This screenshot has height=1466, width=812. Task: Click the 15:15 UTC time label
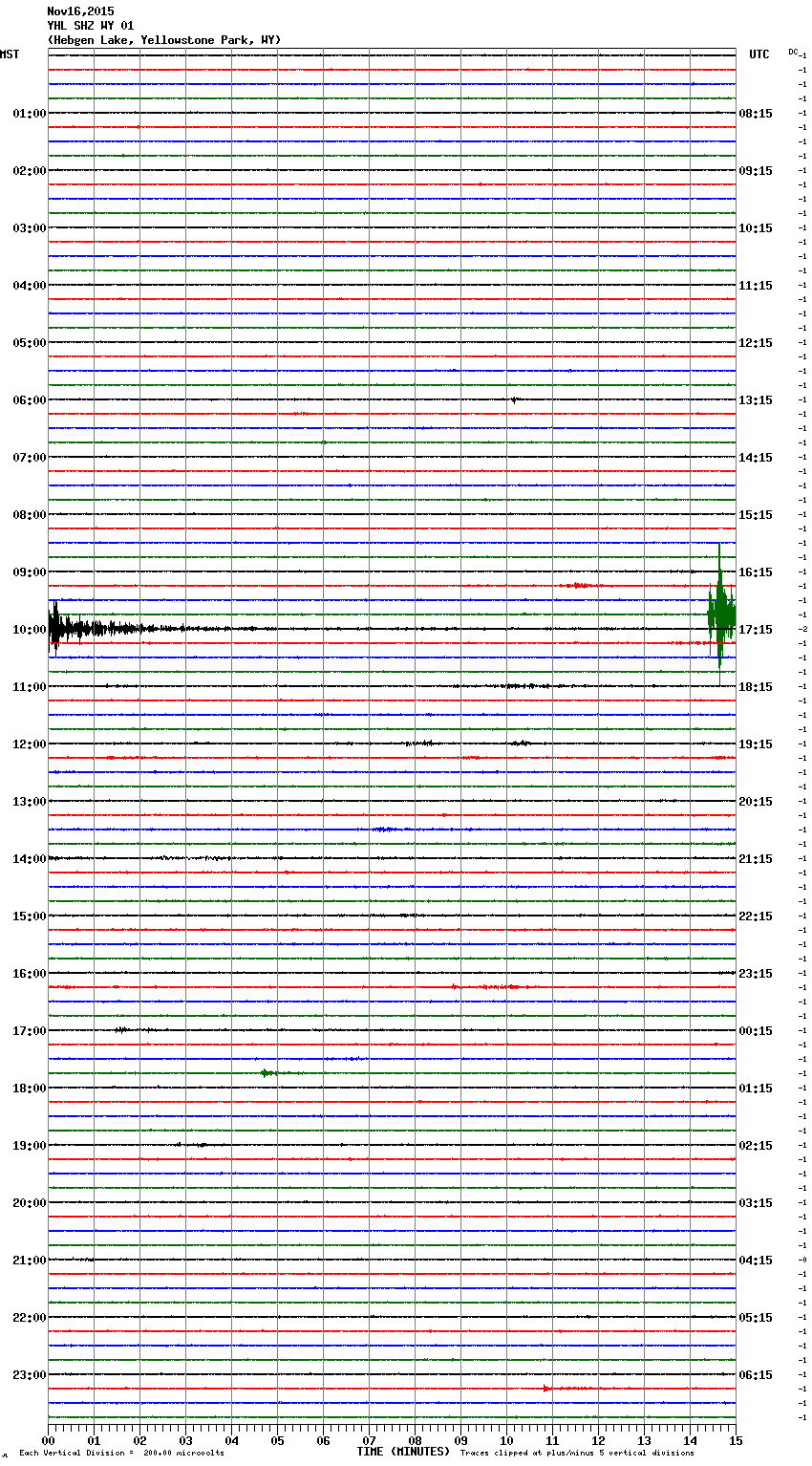point(756,515)
